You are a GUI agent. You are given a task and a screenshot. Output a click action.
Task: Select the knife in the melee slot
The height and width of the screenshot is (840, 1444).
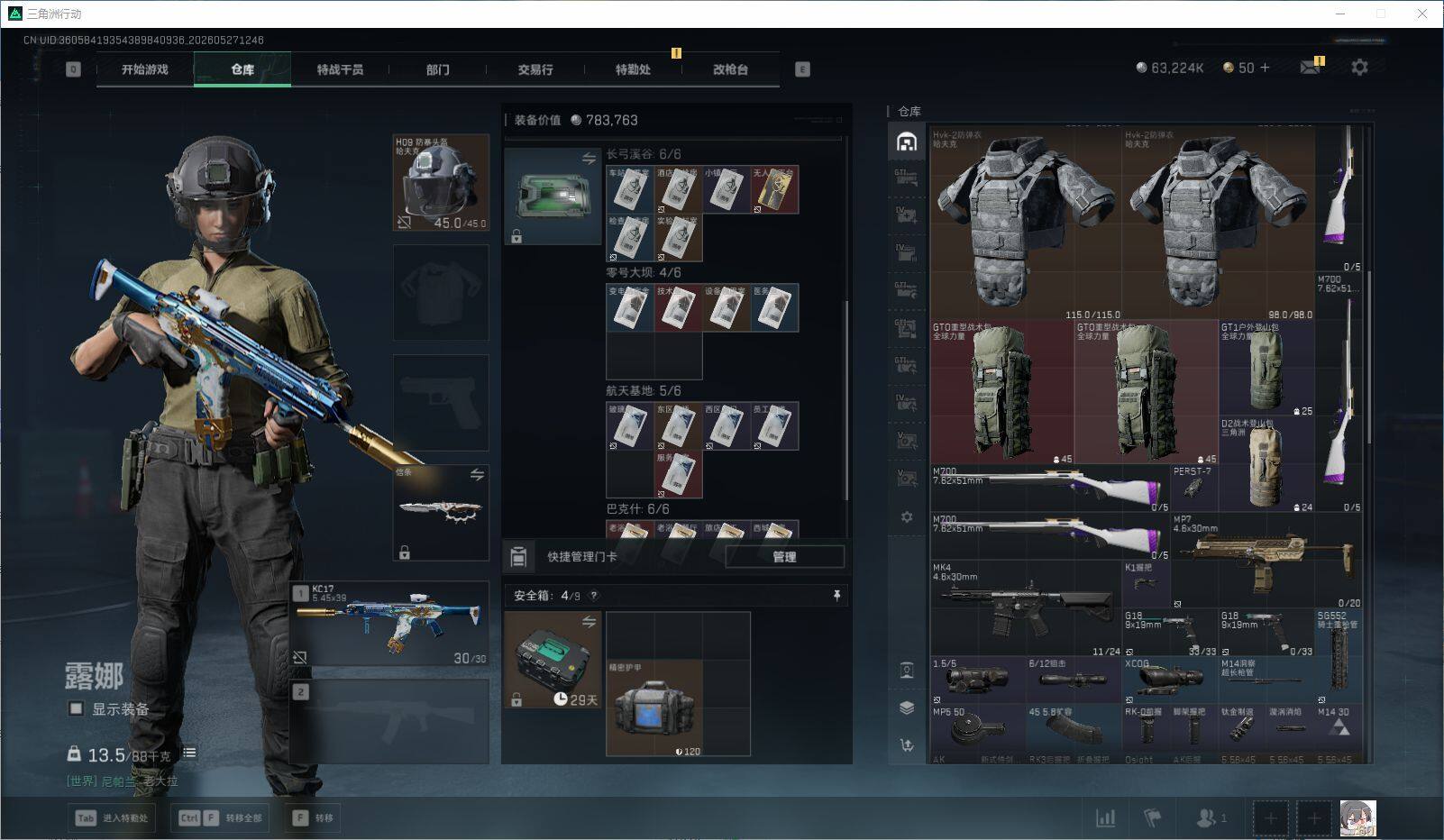pyautogui.click(x=441, y=512)
